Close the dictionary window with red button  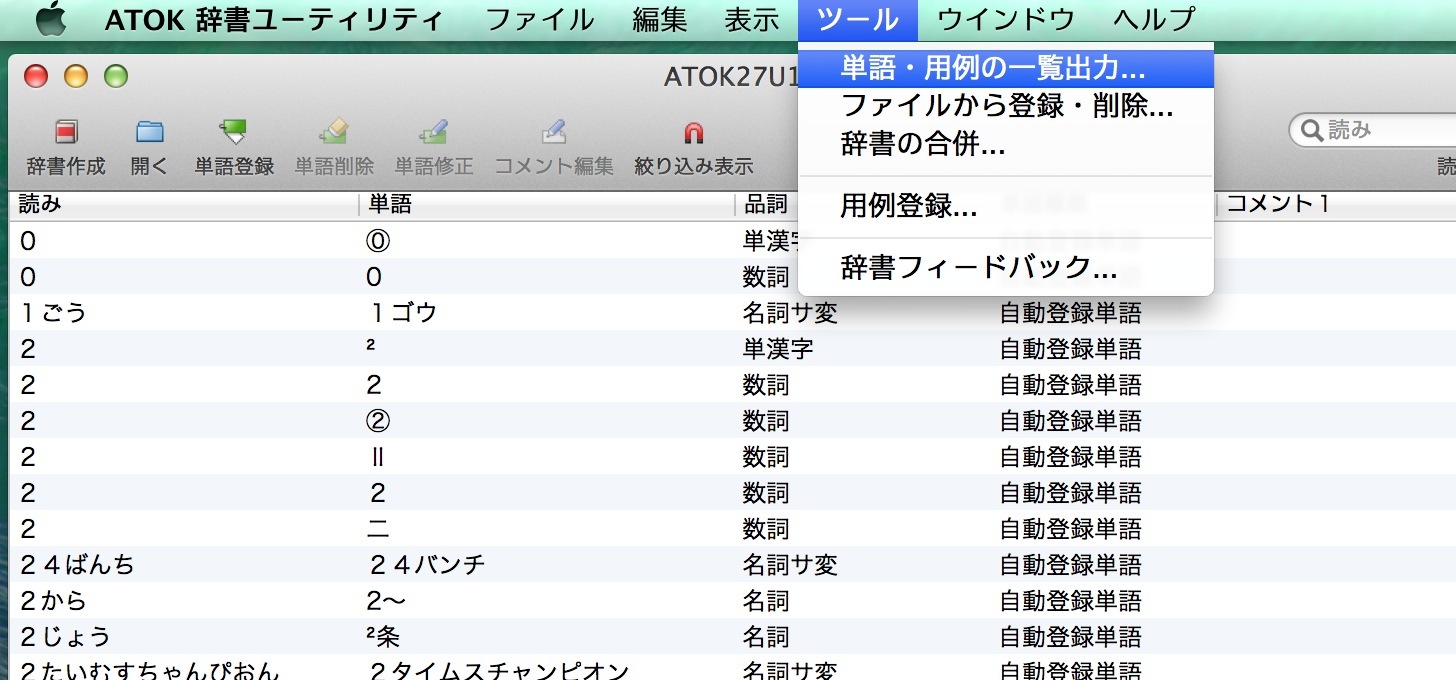36,76
